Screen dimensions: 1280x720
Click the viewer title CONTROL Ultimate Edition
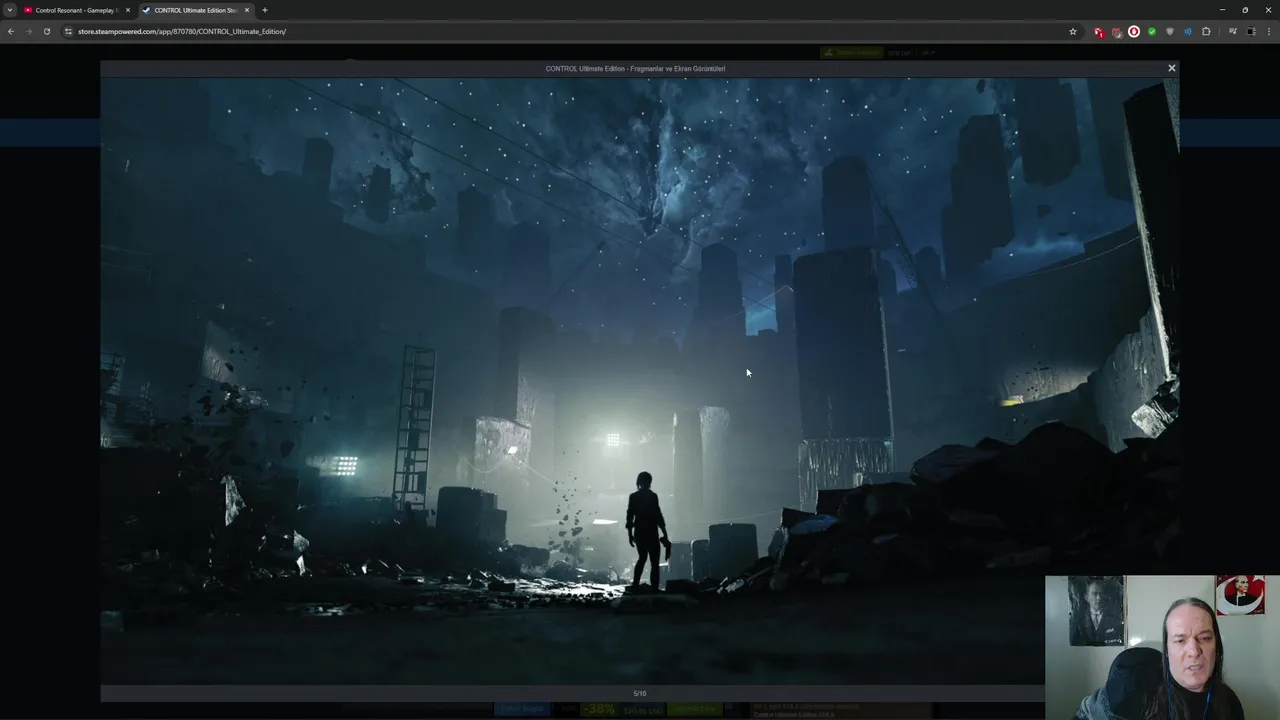pyautogui.click(x=635, y=69)
